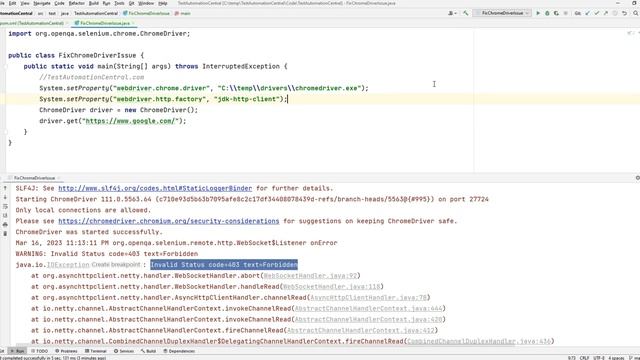Open the Run menu in menu bar

click(x=107, y=3)
